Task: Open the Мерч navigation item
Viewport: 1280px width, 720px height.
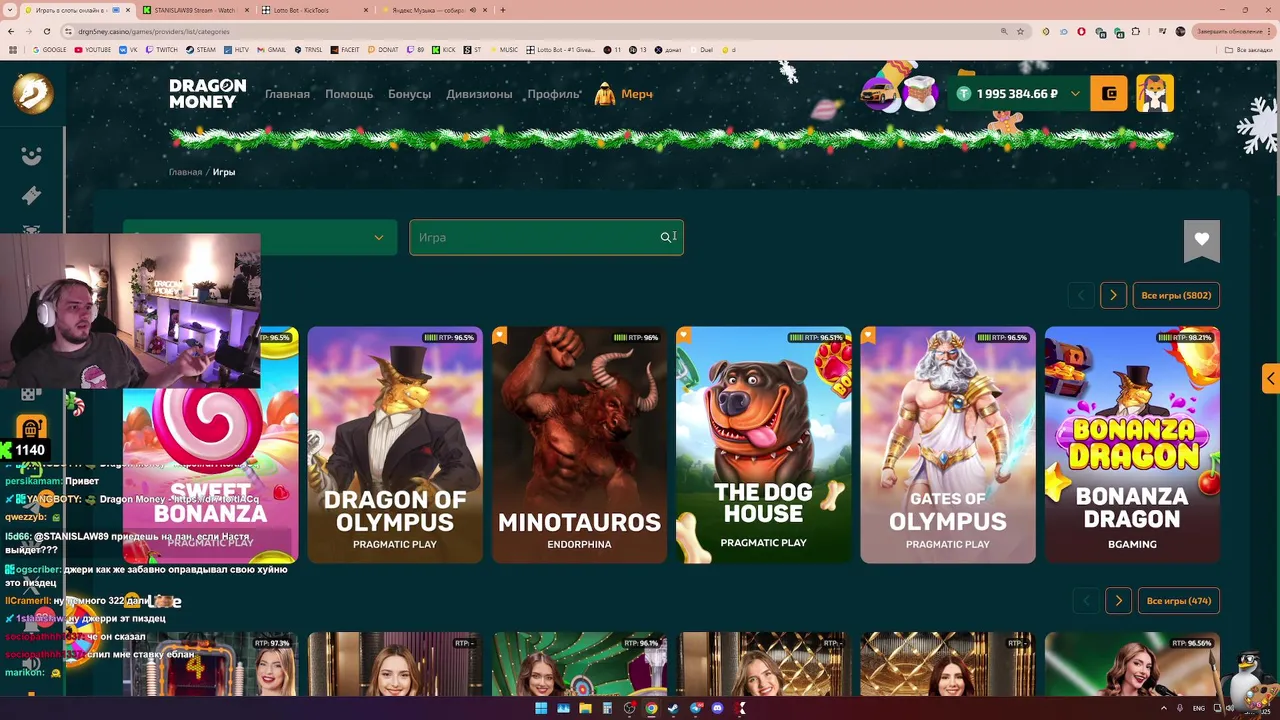Action: click(x=637, y=94)
